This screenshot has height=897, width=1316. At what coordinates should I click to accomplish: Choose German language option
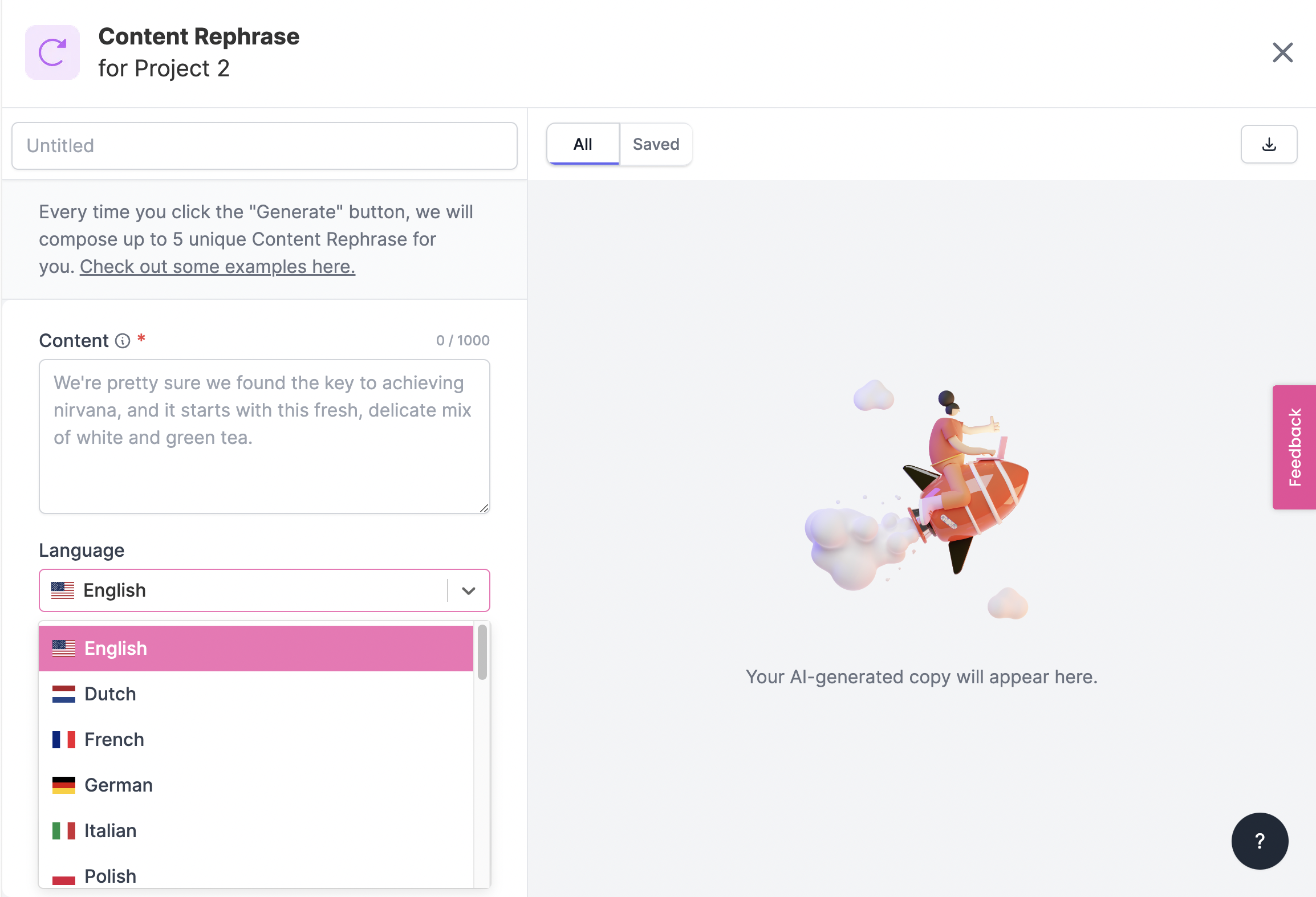[119, 785]
